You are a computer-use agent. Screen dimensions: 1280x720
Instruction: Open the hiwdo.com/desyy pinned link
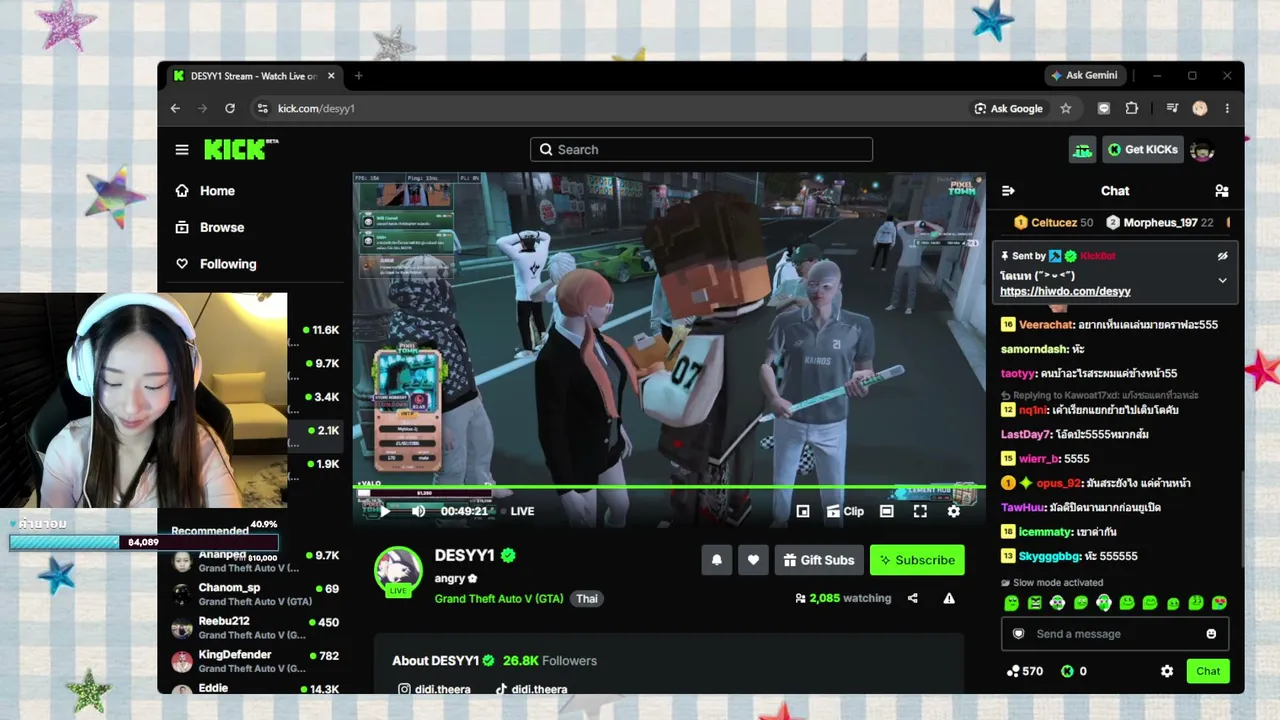(1065, 291)
